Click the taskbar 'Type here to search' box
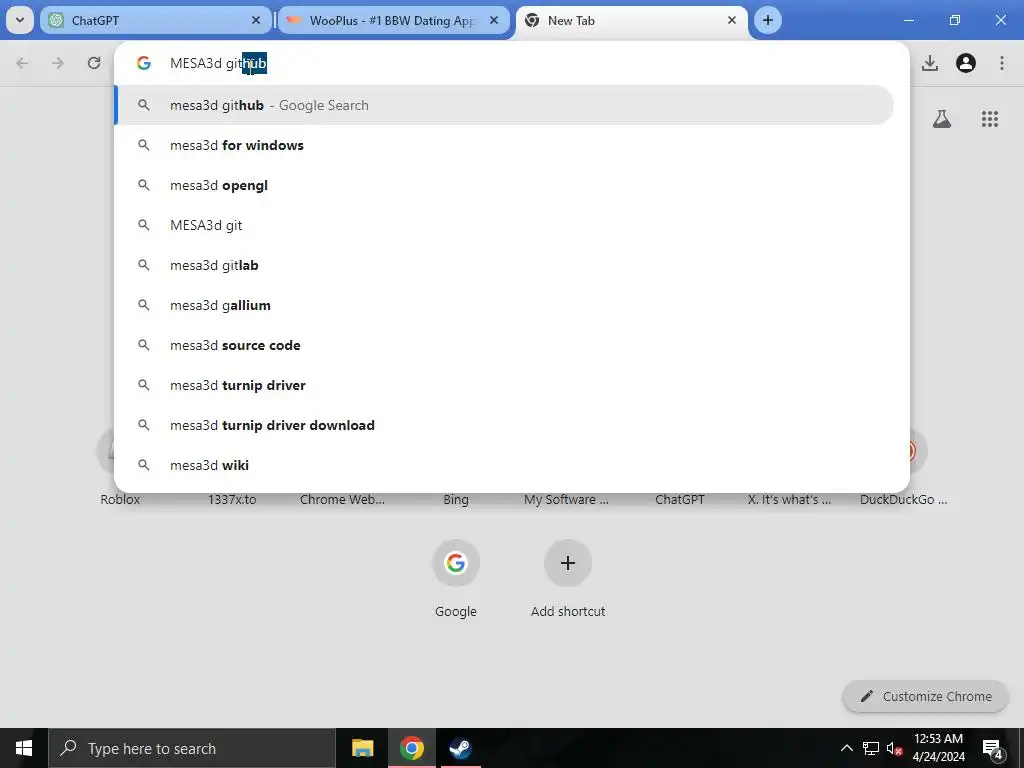 (192, 748)
